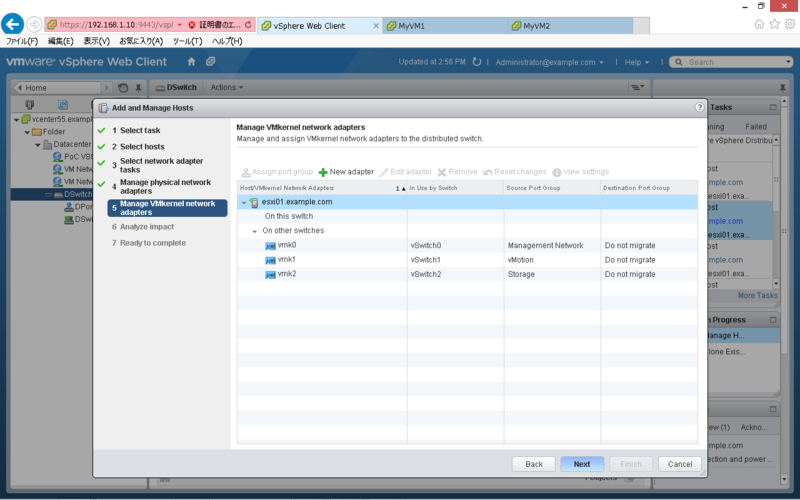
Task: Collapse the Folder tree node
Action: 27,132
